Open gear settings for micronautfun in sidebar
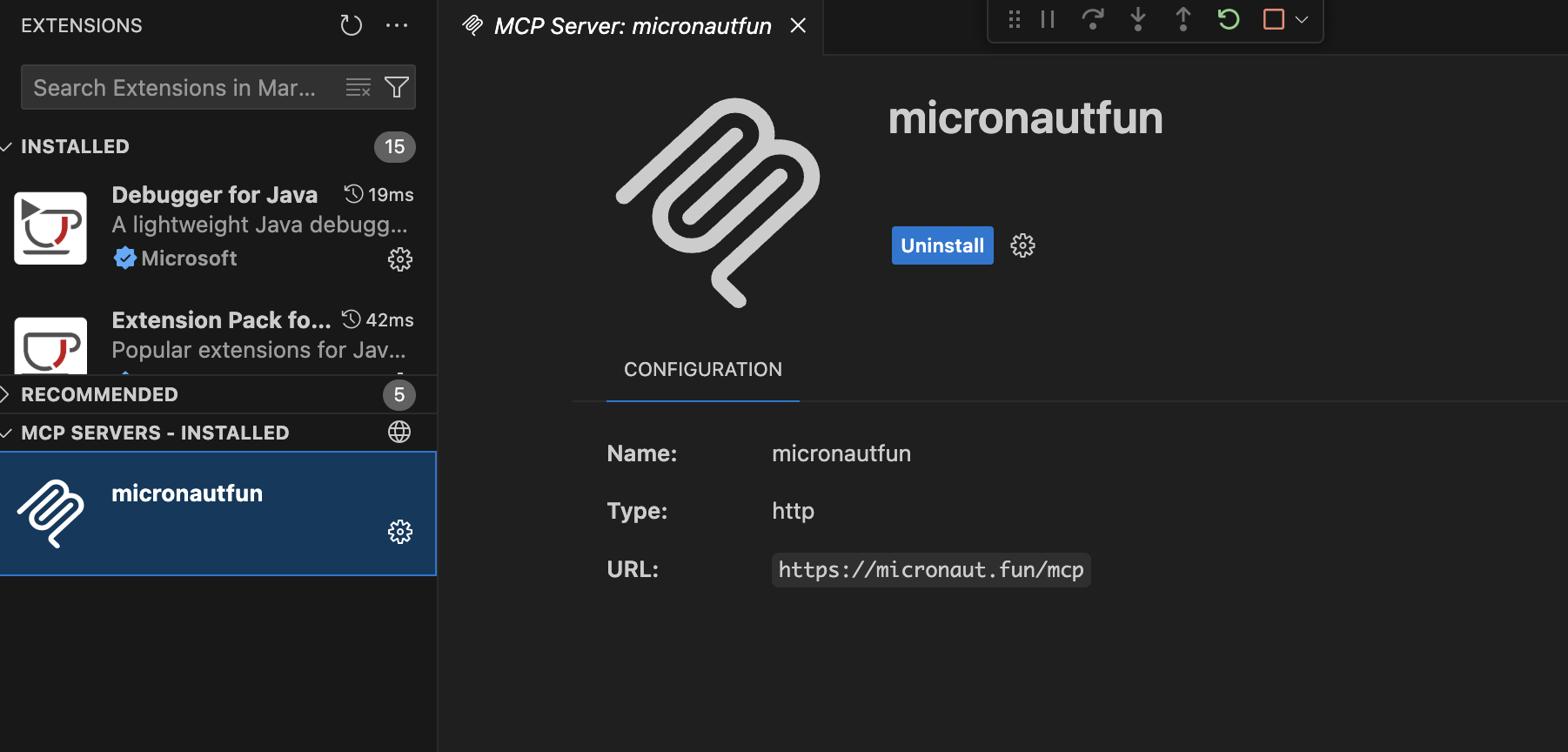Screen dimensions: 1568x752 pos(399,532)
